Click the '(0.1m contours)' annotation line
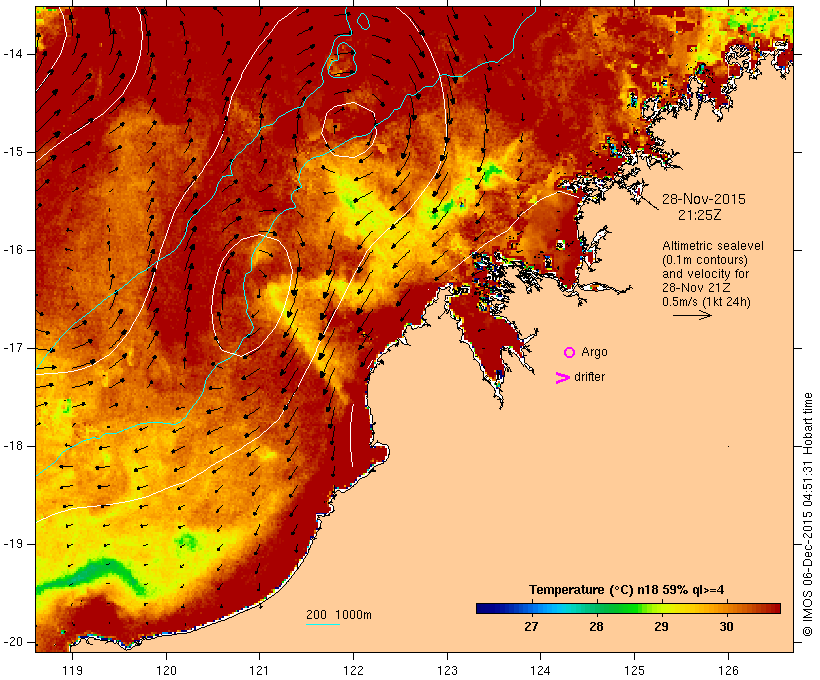 [705, 260]
